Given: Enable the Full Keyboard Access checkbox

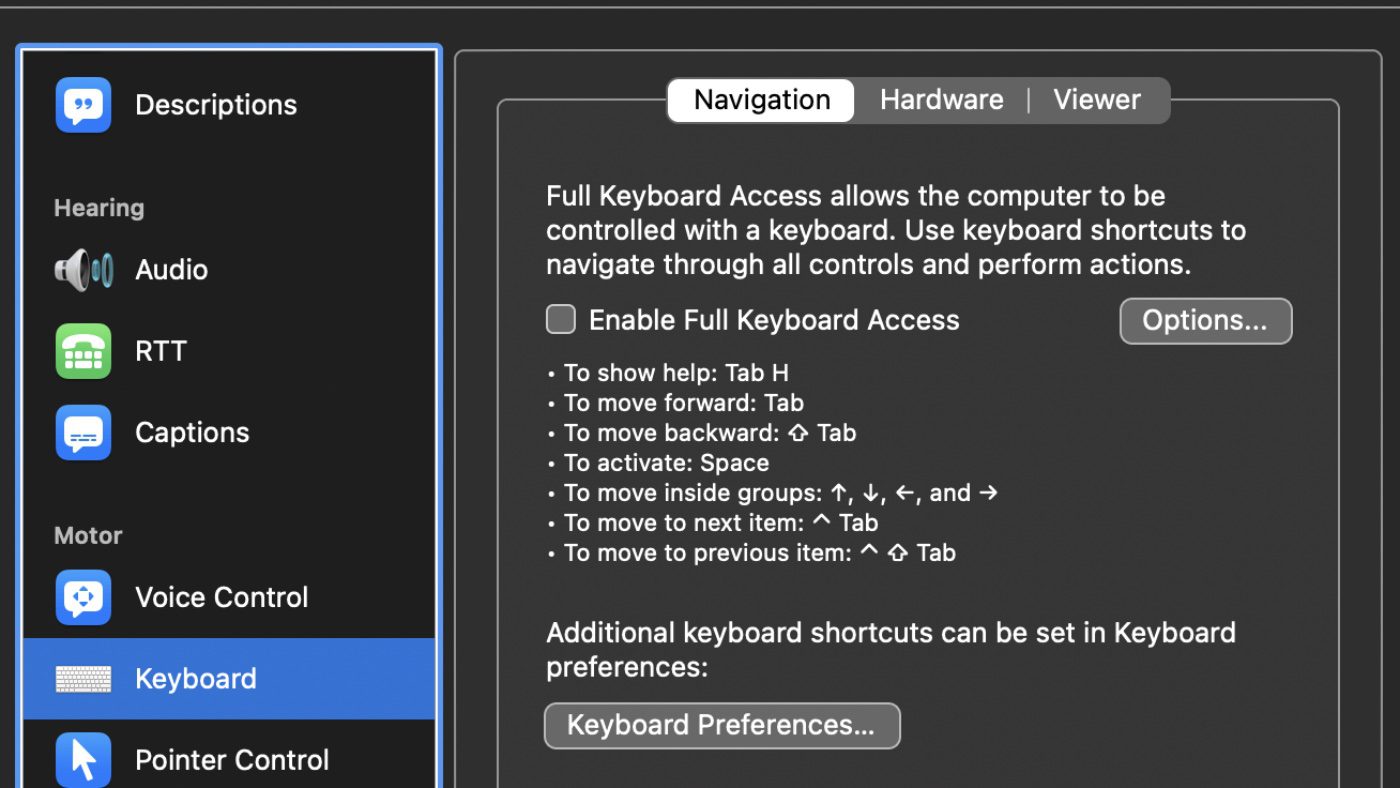Looking at the screenshot, I should pos(561,320).
